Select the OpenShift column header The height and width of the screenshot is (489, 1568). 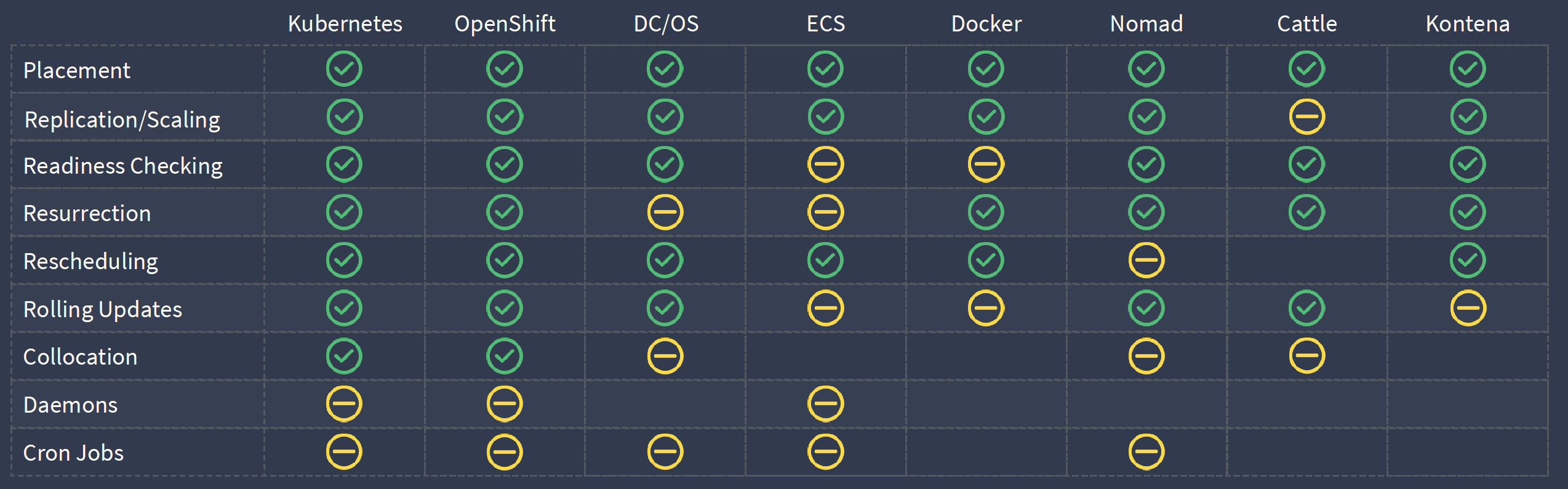click(505, 24)
